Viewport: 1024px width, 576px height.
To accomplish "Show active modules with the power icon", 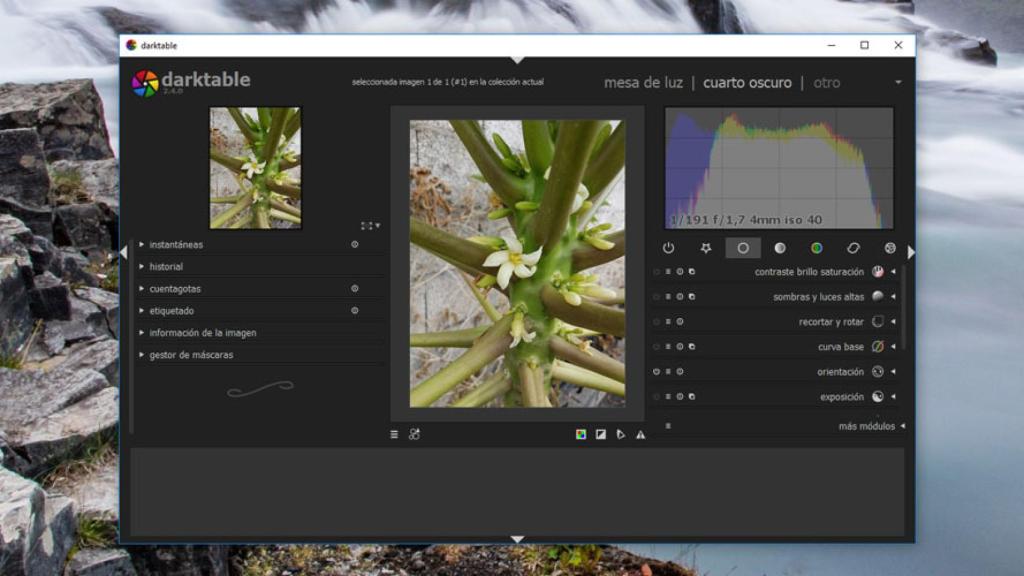I will pos(668,248).
